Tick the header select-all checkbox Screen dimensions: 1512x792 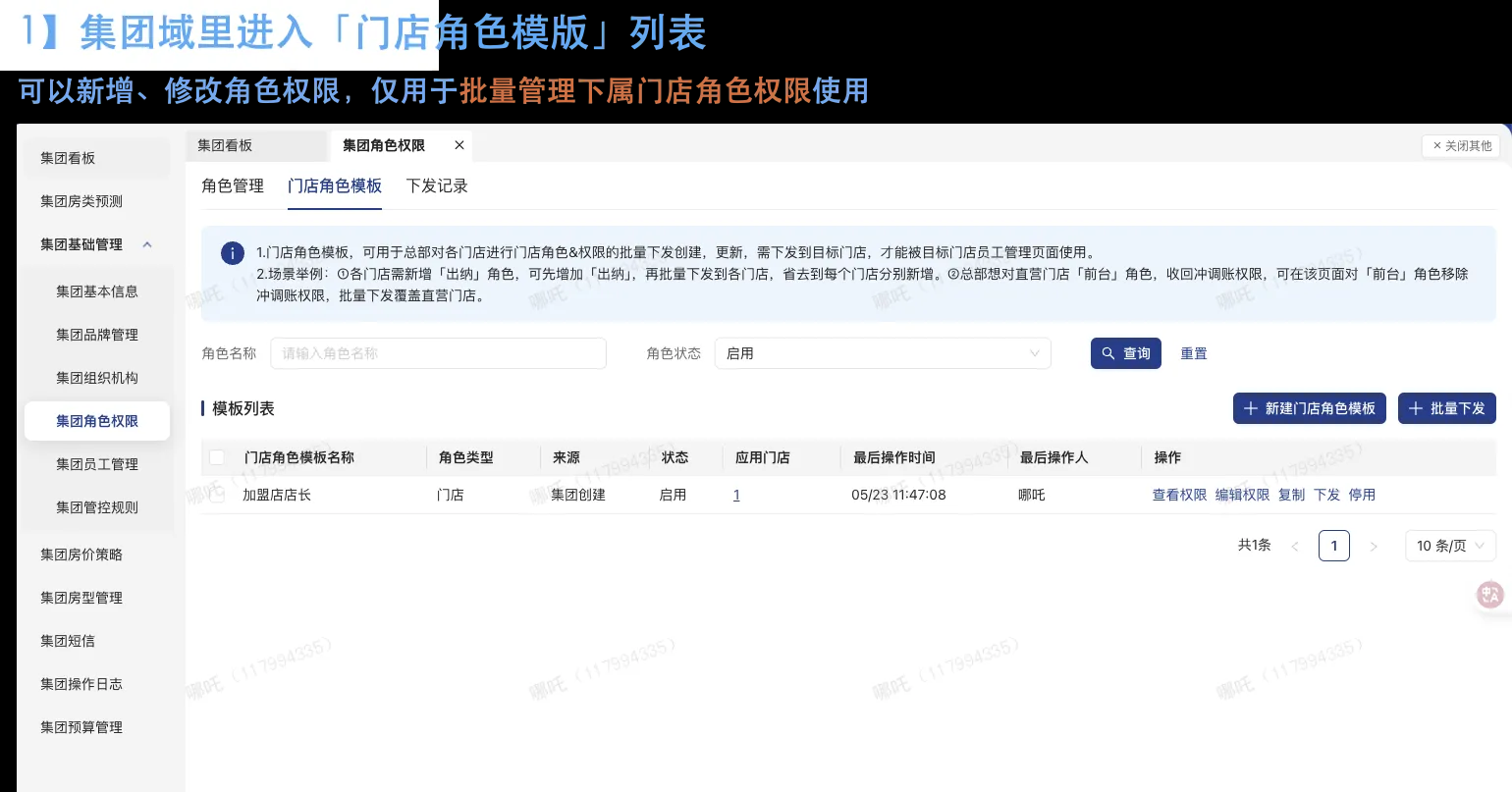point(217,457)
